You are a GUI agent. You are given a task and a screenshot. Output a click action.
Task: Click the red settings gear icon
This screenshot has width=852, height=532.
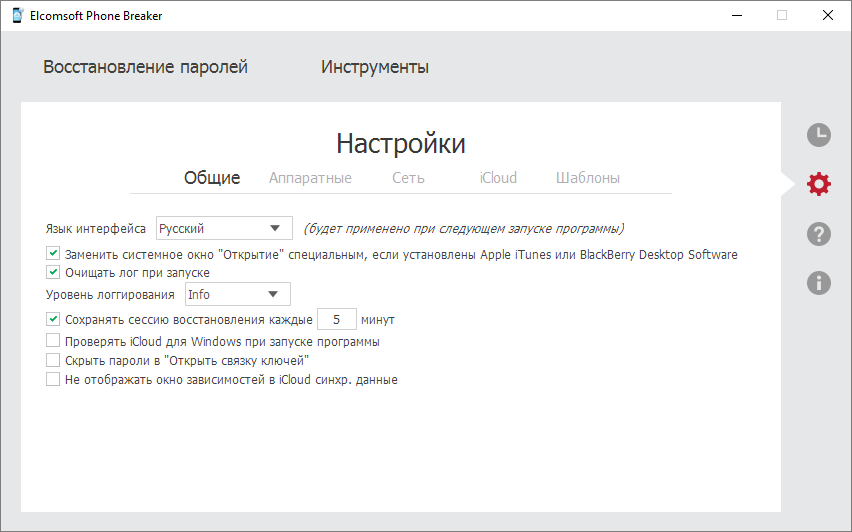818,184
